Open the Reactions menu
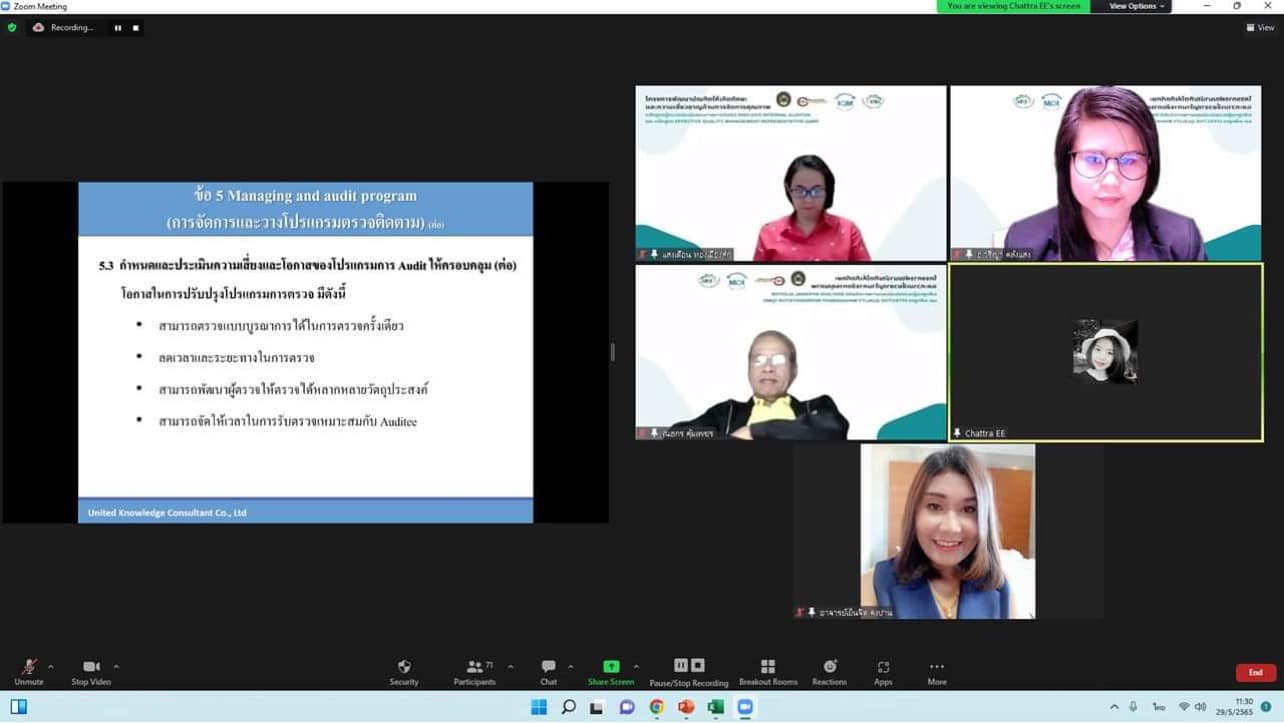1284x723 pixels. pos(829,671)
